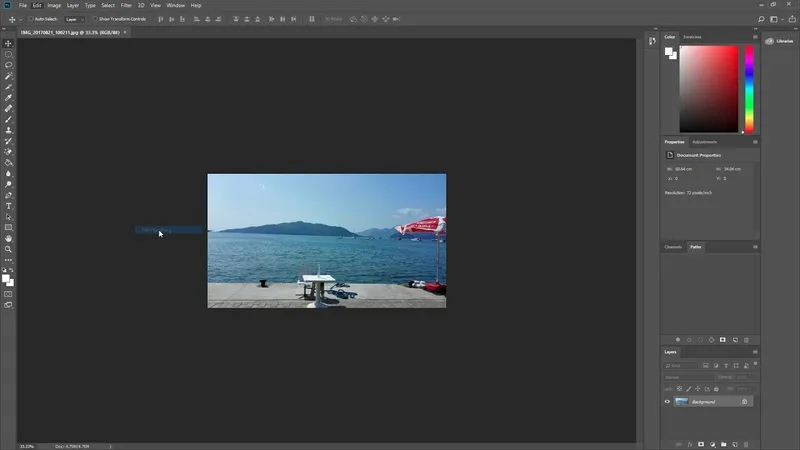800x450 pixels.
Task: Switch to the Channels tab
Action: (674, 246)
